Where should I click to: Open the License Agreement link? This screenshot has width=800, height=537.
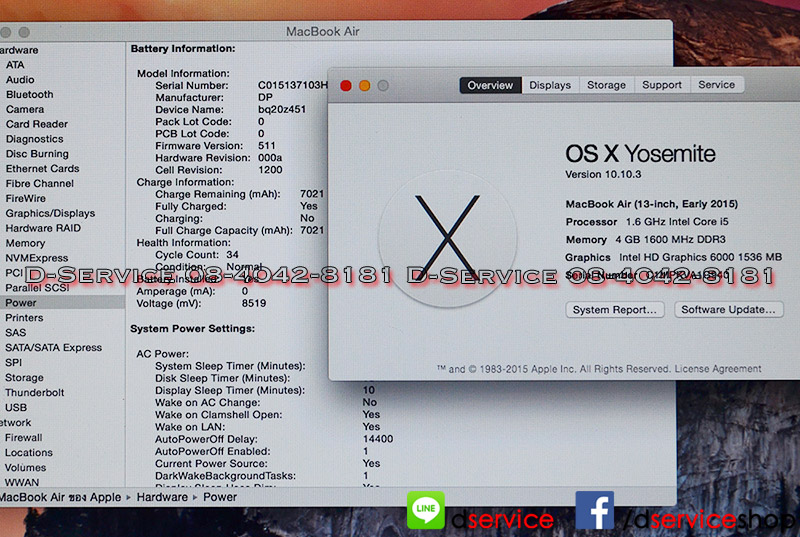(x=718, y=368)
